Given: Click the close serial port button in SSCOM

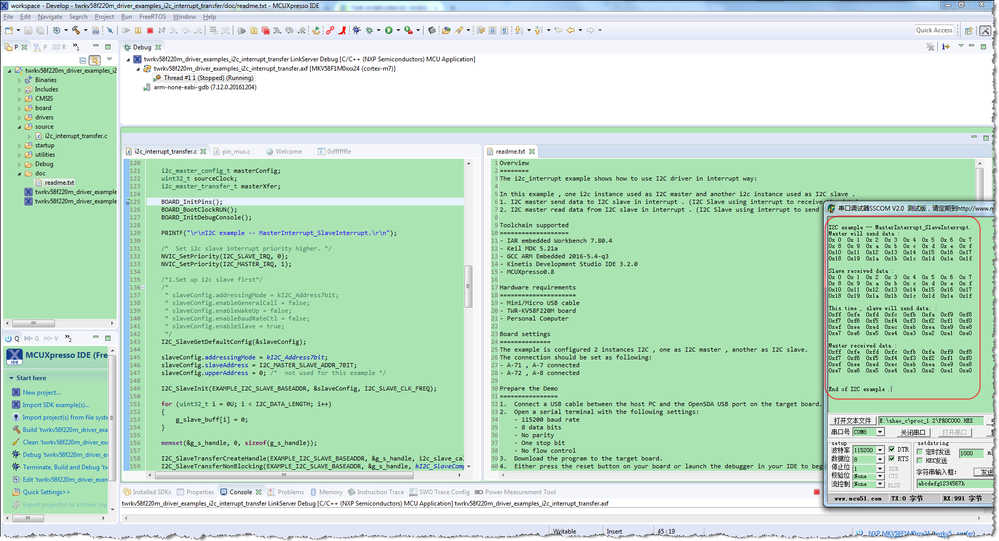Looking at the screenshot, I should click(914, 432).
